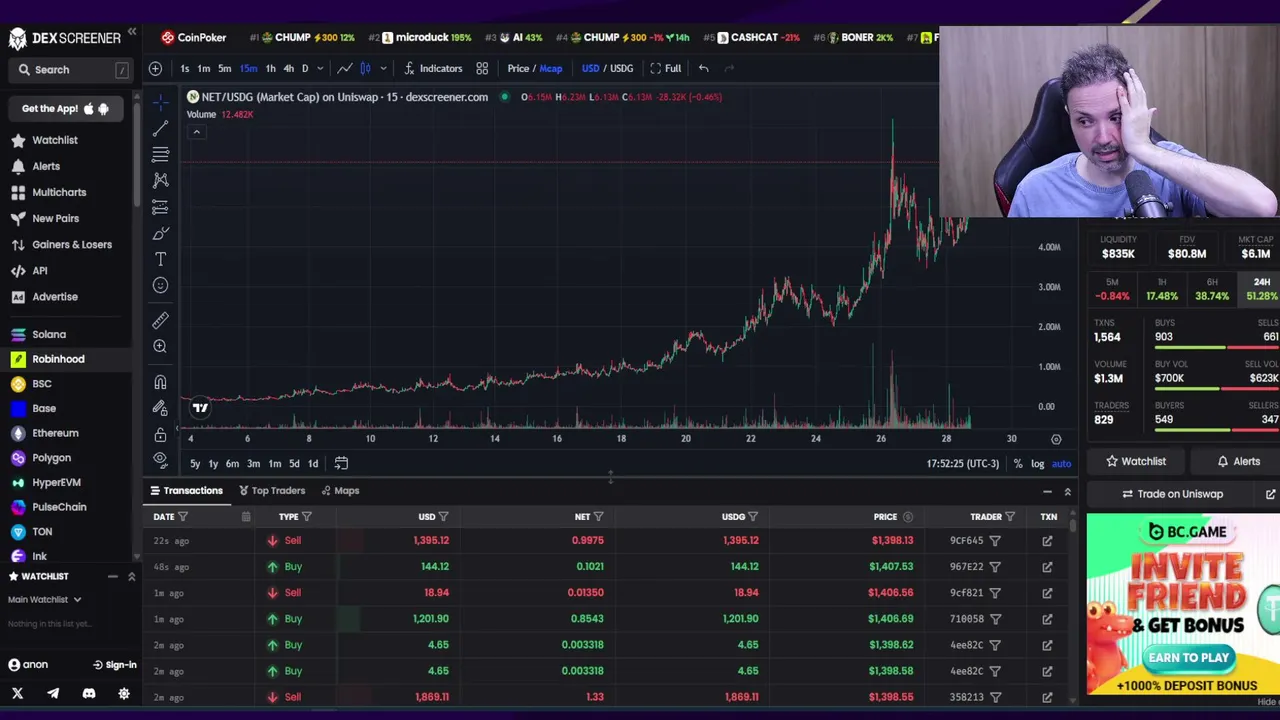This screenshot has height=720, width=1280.
Task: Open the Discord link icon
Action: click(x=89, y=693)
